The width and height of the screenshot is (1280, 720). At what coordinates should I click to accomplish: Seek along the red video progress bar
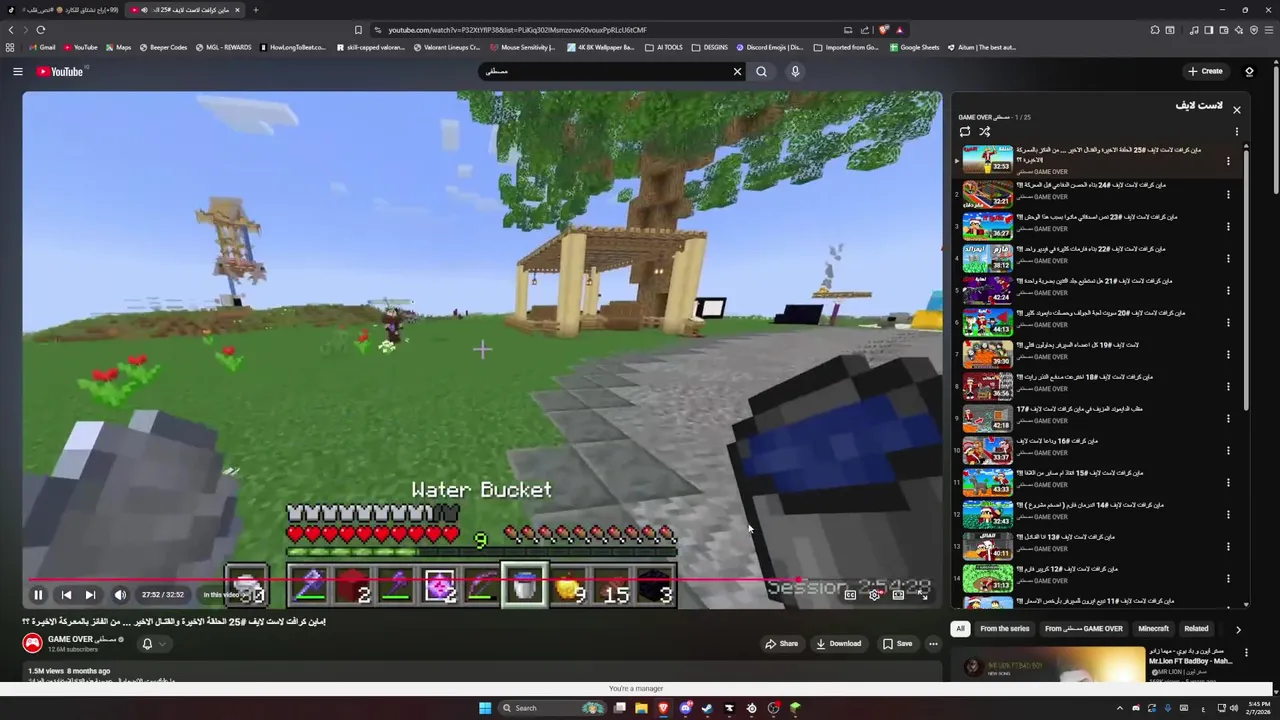coord(482,579)
